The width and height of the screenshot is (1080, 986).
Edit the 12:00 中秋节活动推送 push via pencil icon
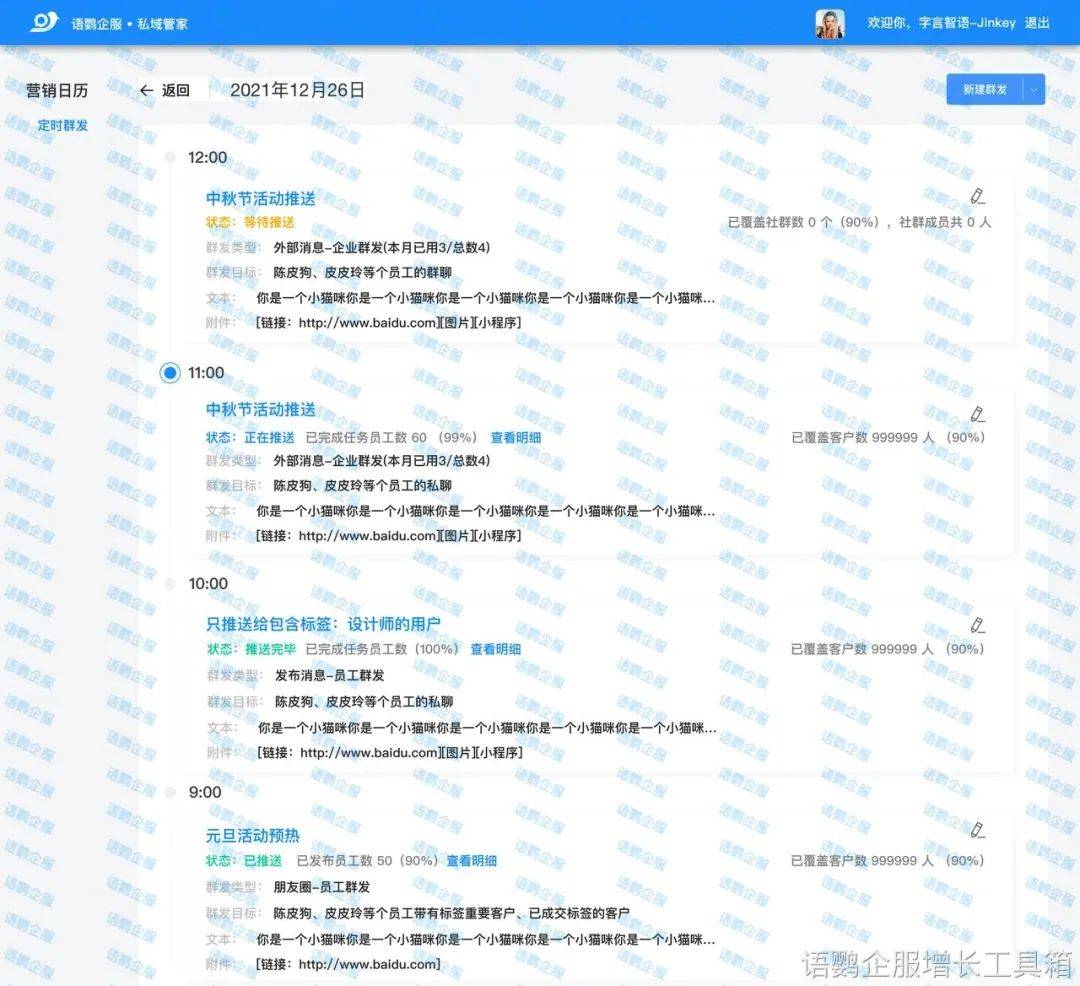[977, 196]
